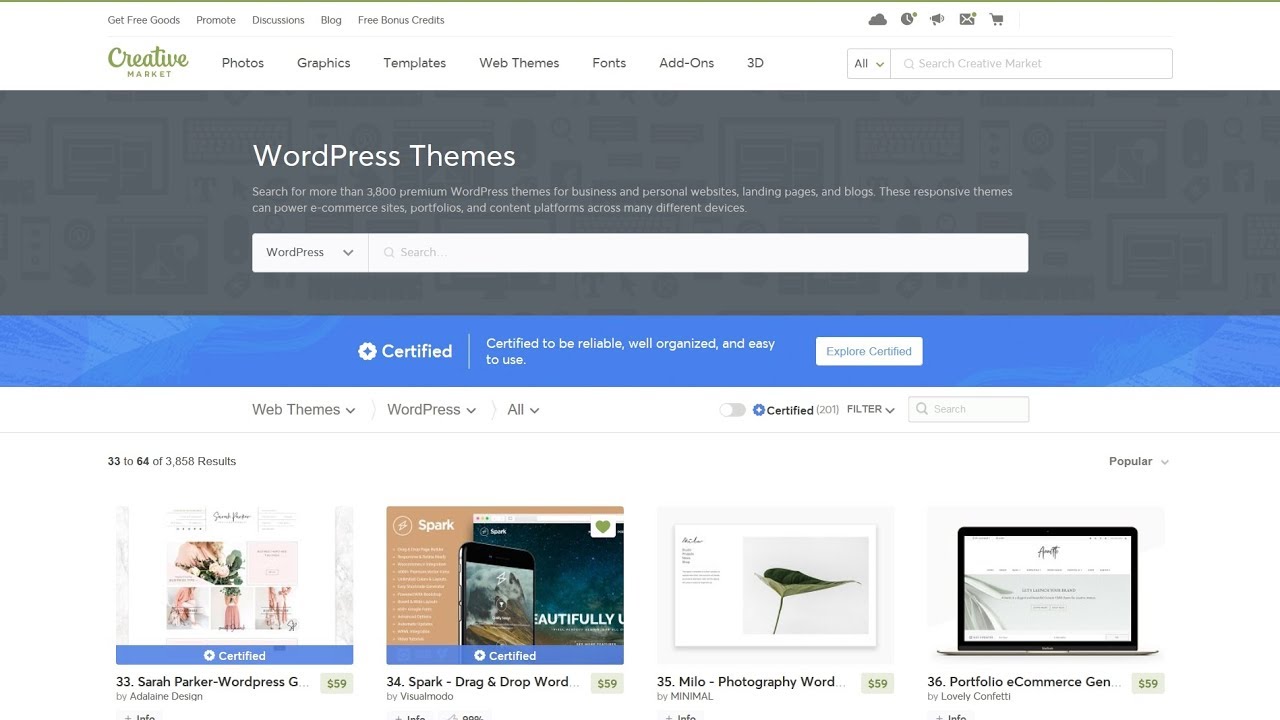1280x720 pixels.
Task: Open the Add-Ons menu
Action: pyautogui.click(x=687, y=63)
